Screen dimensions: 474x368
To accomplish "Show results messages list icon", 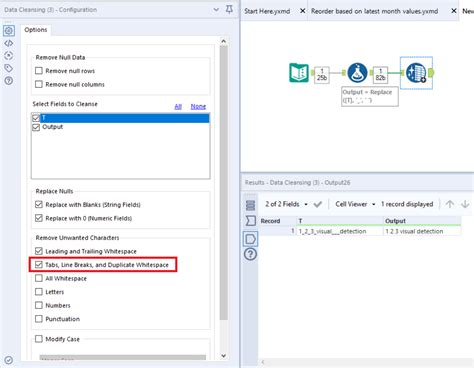I will (x=250, y=205).
